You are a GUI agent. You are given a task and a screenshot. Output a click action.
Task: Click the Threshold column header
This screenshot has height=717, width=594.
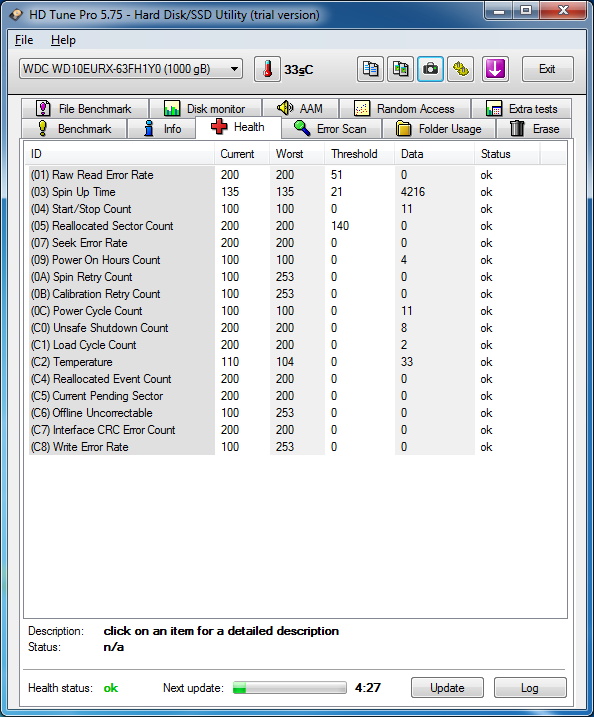[360, 154]
